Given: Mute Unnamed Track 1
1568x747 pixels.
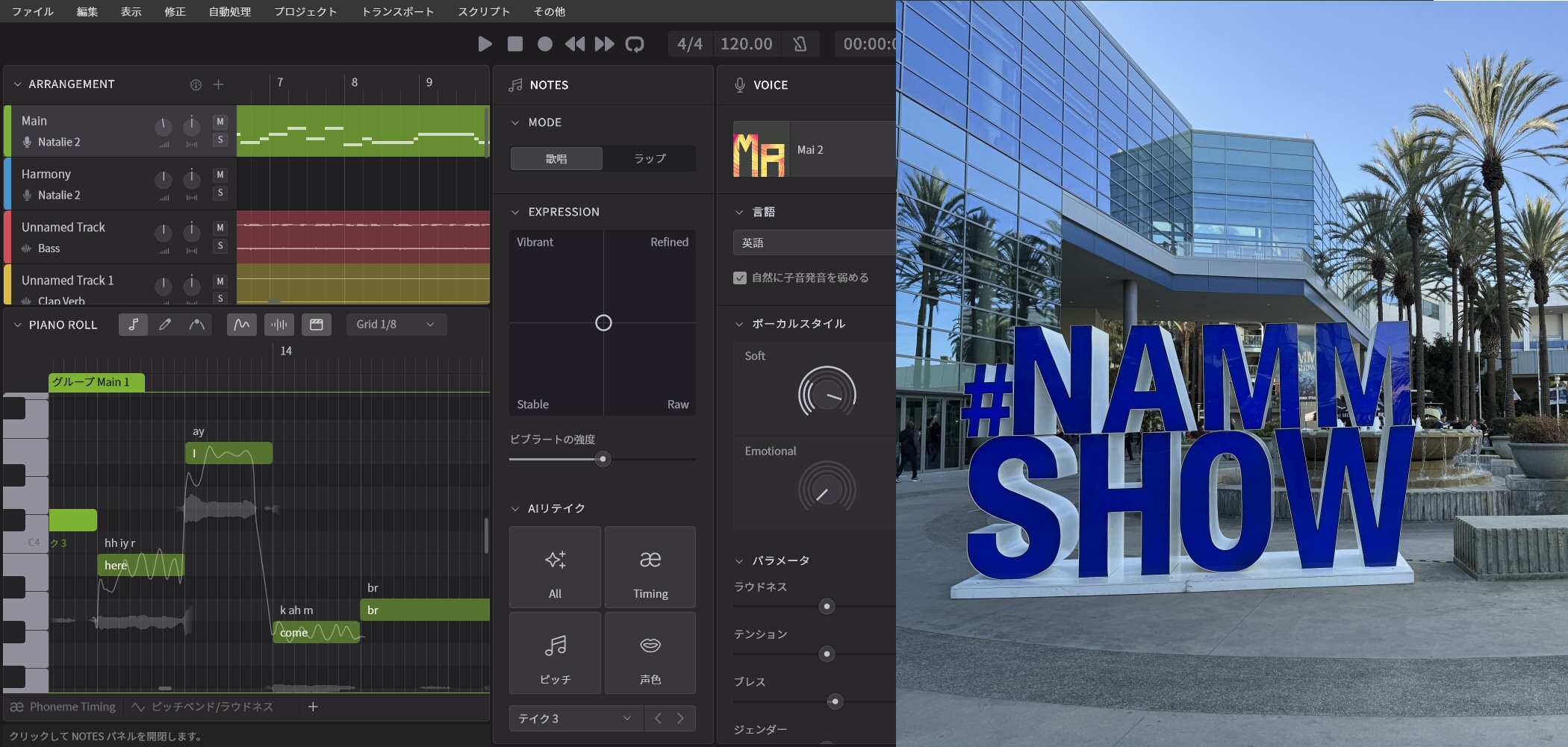Looking at the screenshot, I should [220, 281].
